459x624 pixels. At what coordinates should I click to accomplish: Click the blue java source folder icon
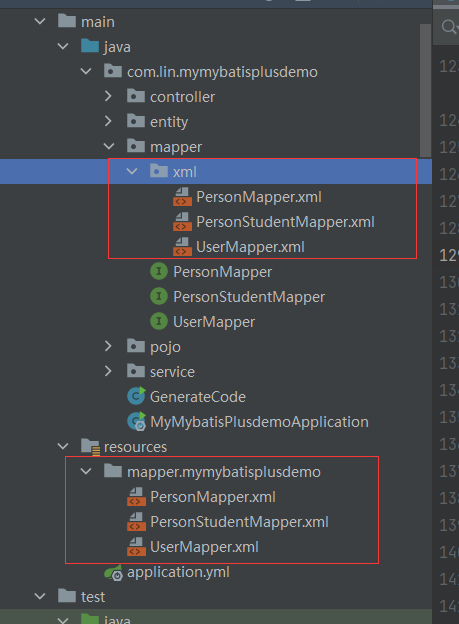point(90,46)
